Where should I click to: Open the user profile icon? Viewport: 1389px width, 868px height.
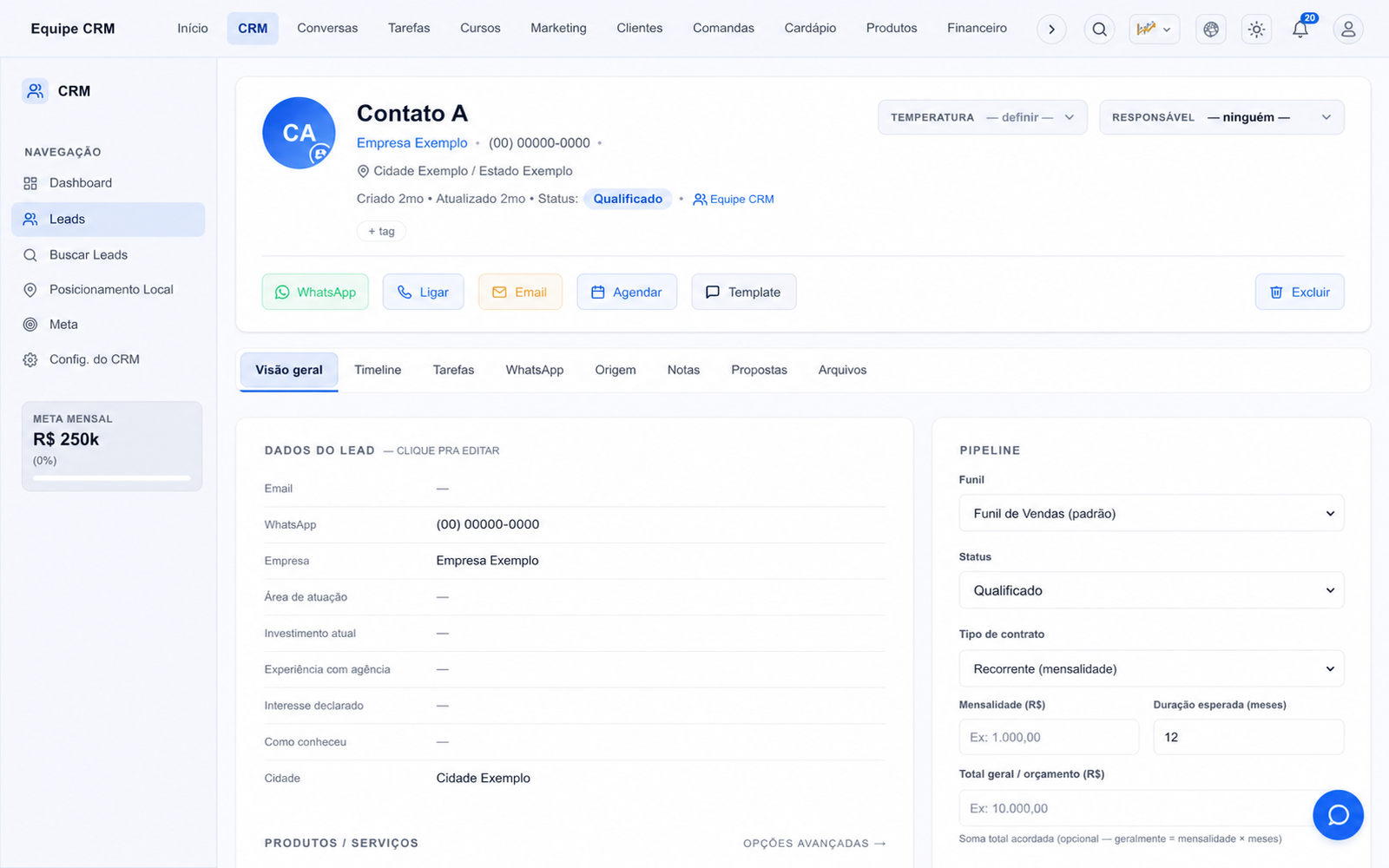click(x=1348, y=30)
